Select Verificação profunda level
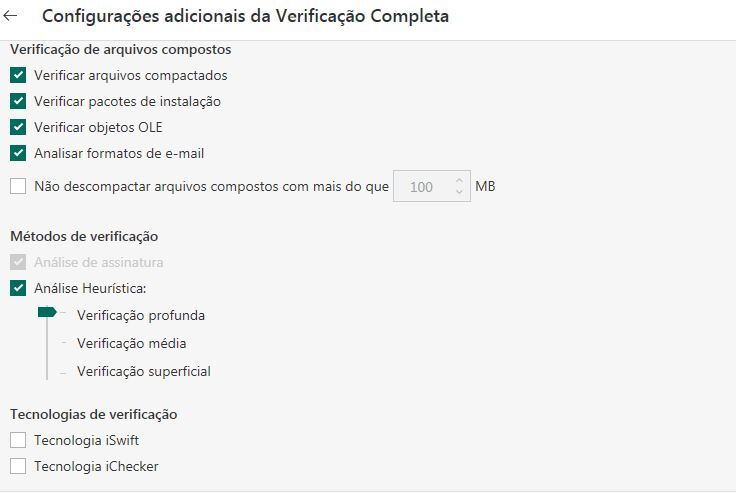Viewport: 736px width, 494px height. (x=140, y=315)
